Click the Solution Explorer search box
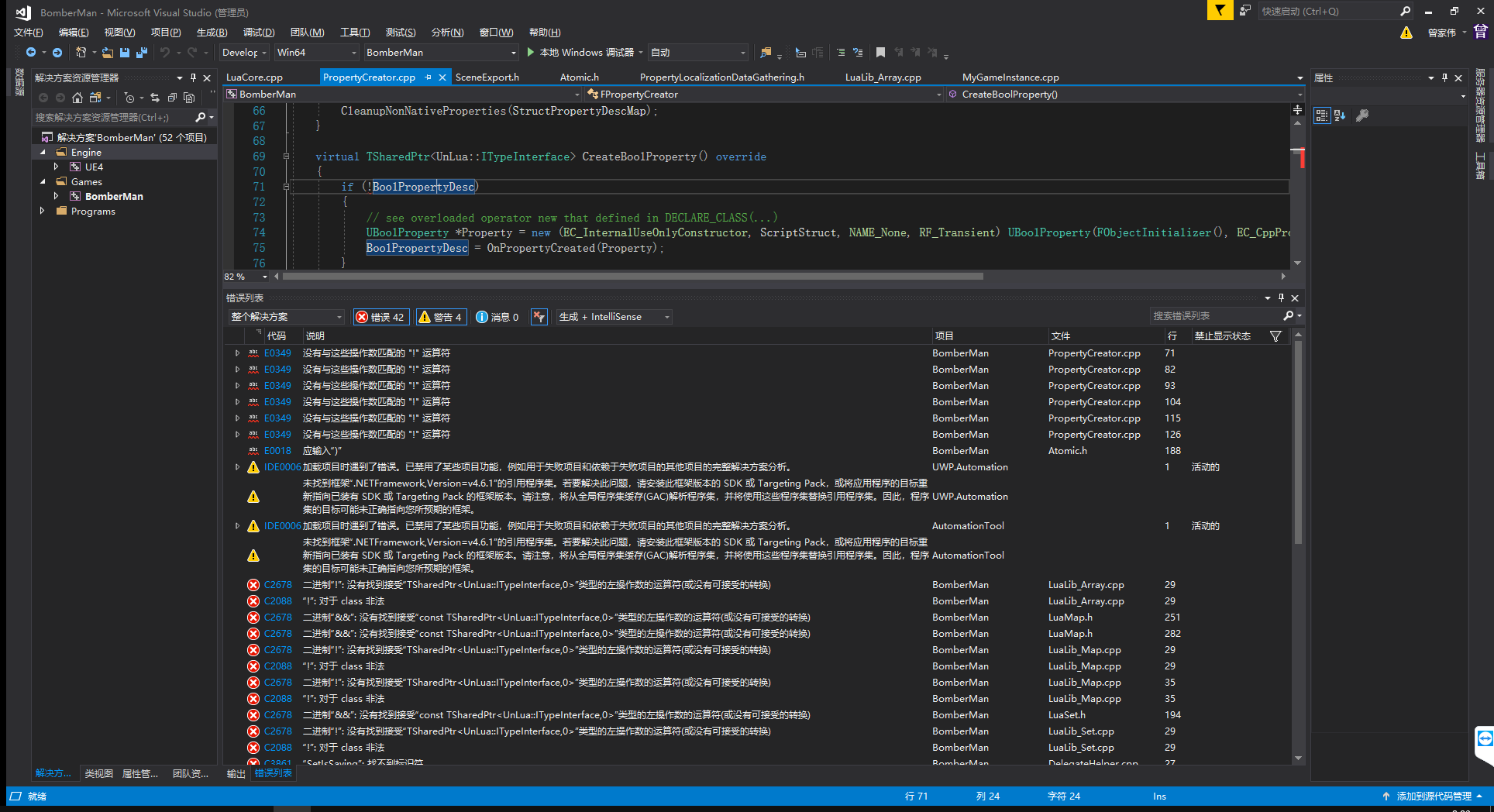This screenshot has height=812, width=1494. [x=116, y=117]
